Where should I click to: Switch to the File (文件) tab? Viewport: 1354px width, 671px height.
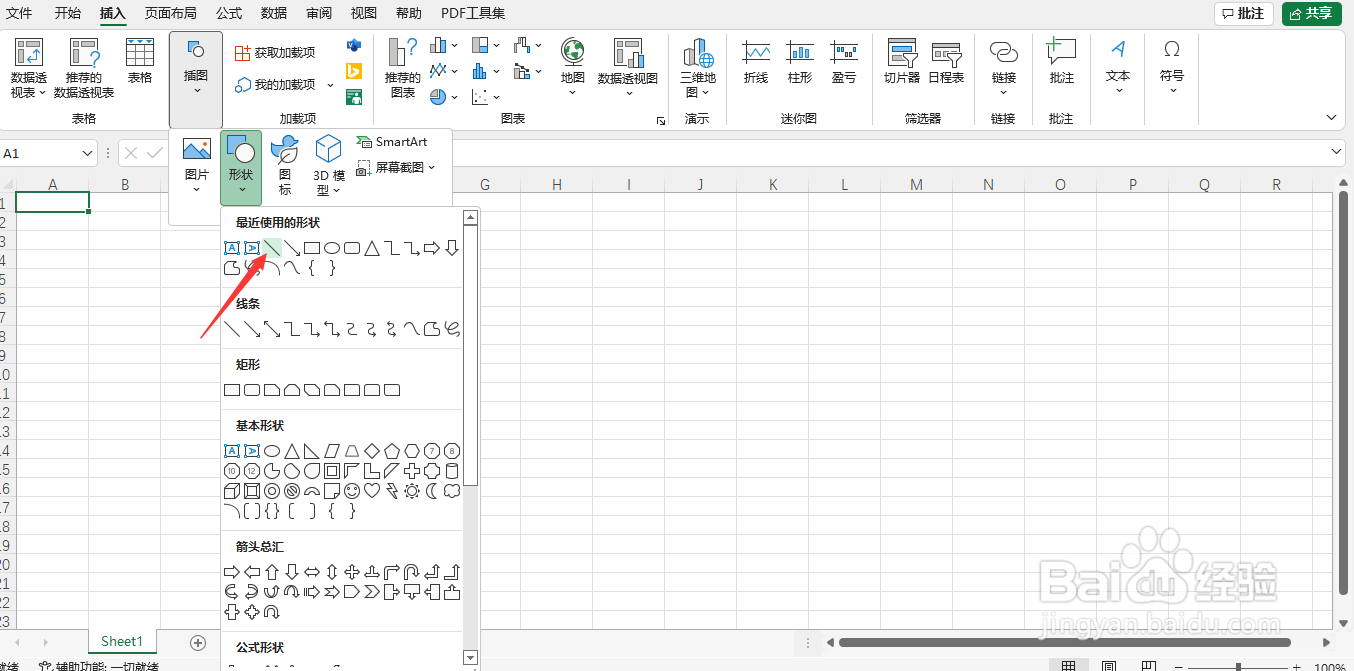(x=19, y=13)
